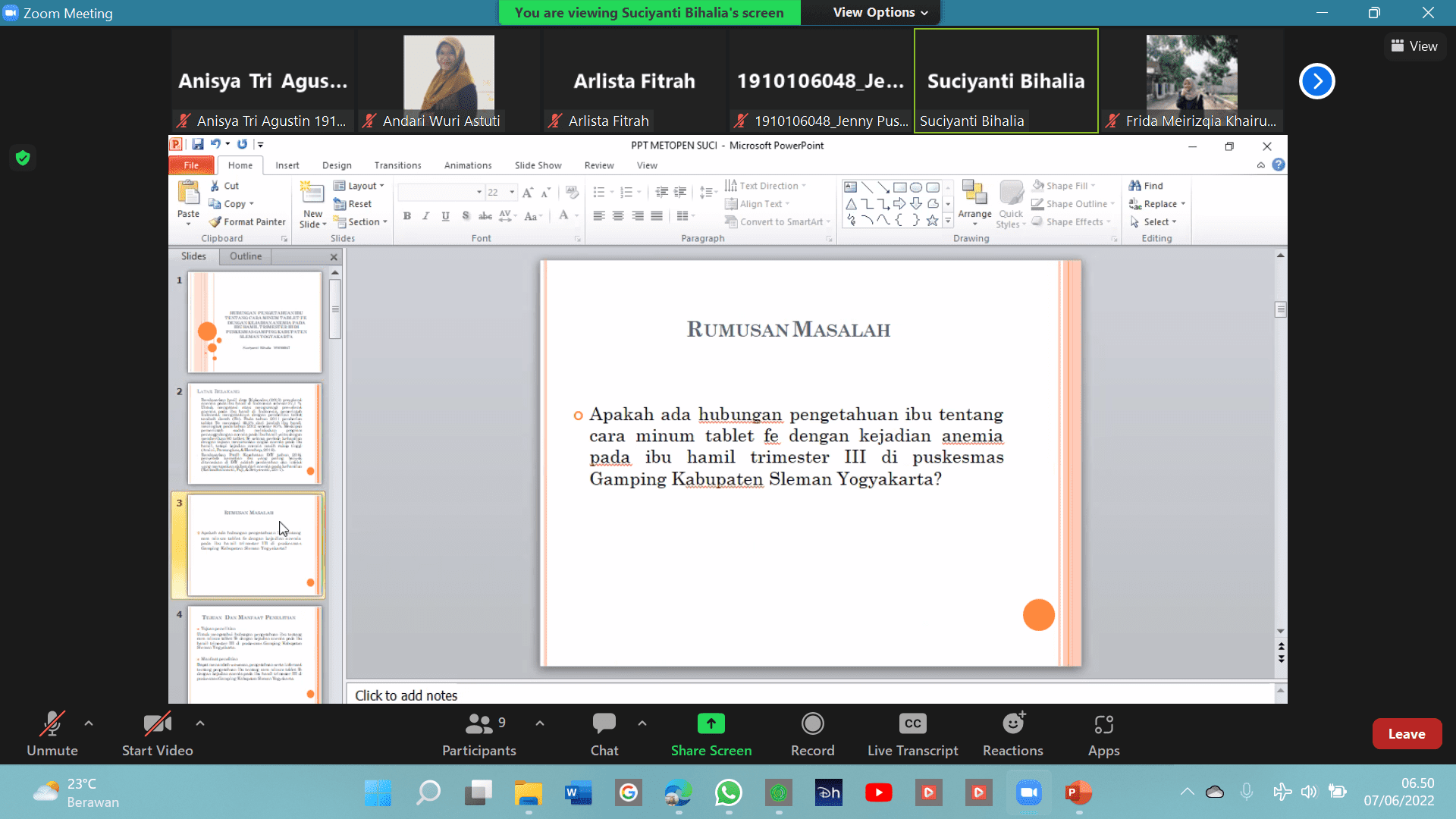Switch to the Insert ribbon tab
The width and height of the screenshot is (1456, 819).
[x=287, y=165]
